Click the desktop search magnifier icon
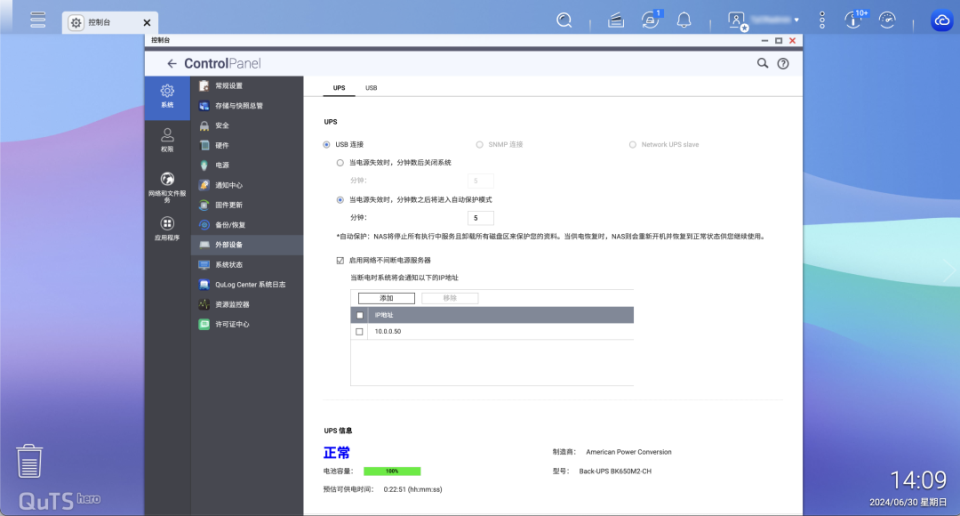Screen dimensions: 960x516 (564, 20)
